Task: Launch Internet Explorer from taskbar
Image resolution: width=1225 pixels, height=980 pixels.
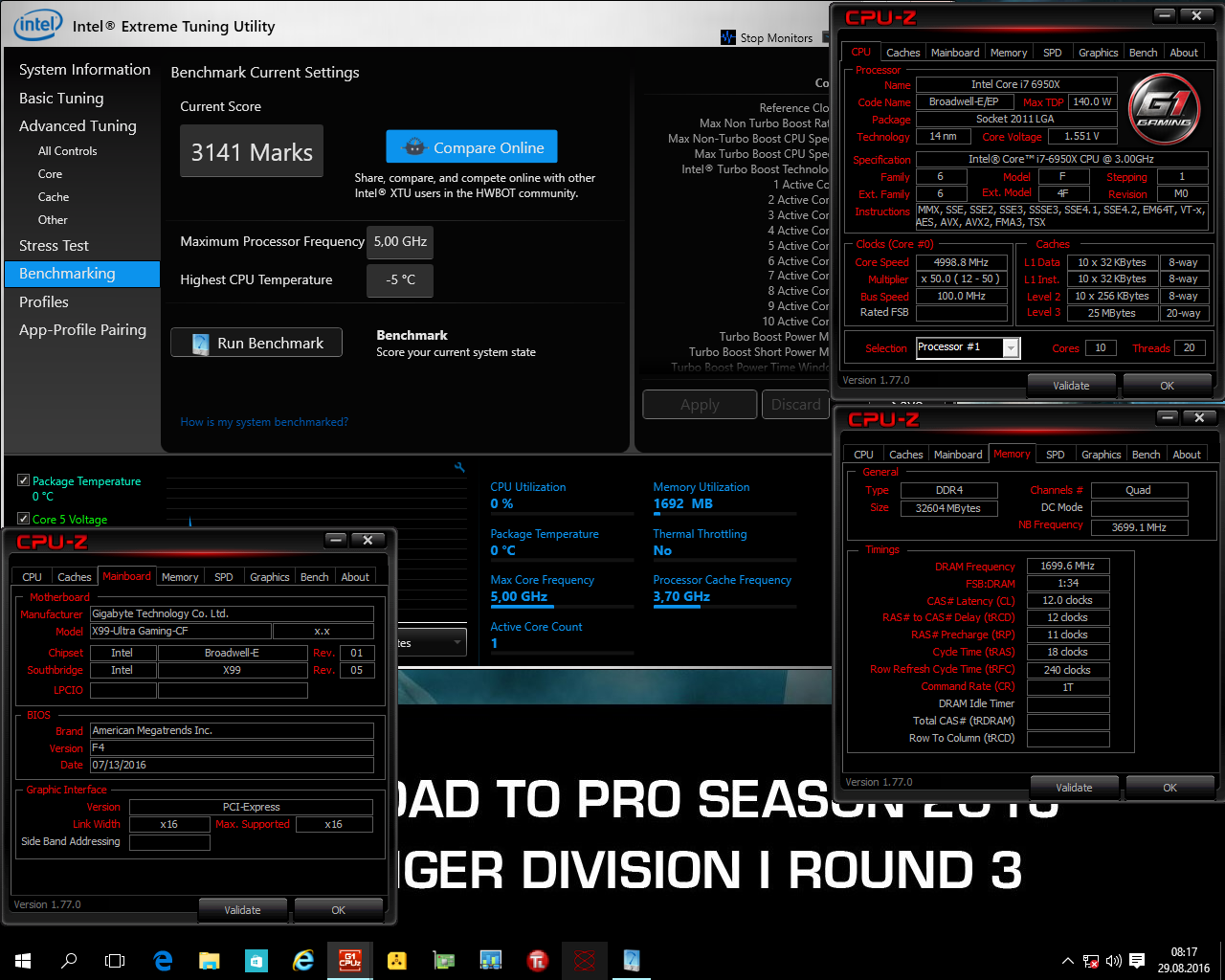Action: click(x=302, y=960)
